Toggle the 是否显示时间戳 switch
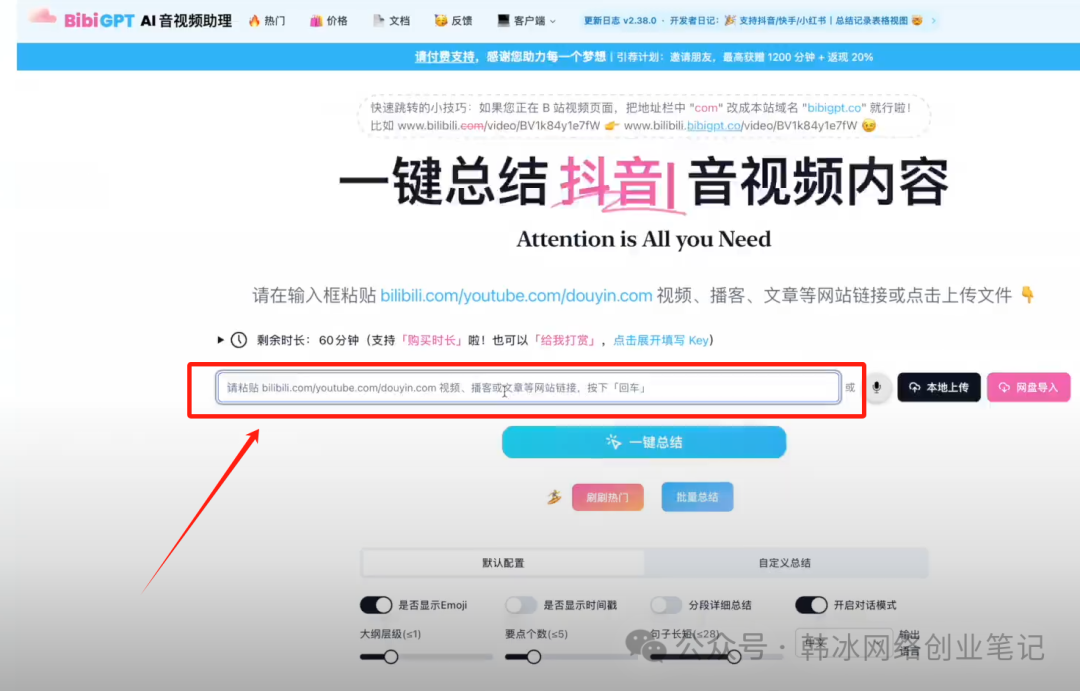Viewport: 1080px width, 691px height. pos(521,605)
